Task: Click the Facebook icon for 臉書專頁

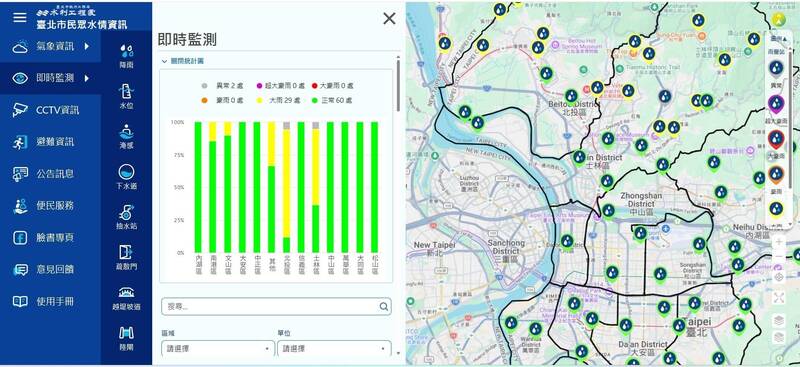Action: click(x=20, y=237)
